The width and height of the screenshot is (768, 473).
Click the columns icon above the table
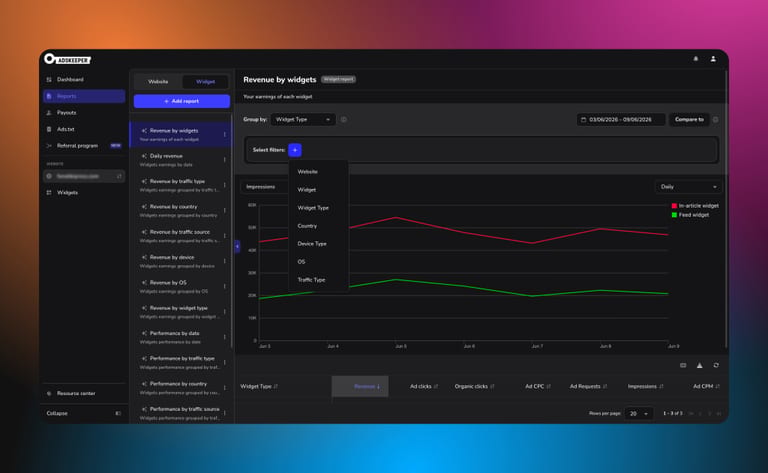click(683, 365)
